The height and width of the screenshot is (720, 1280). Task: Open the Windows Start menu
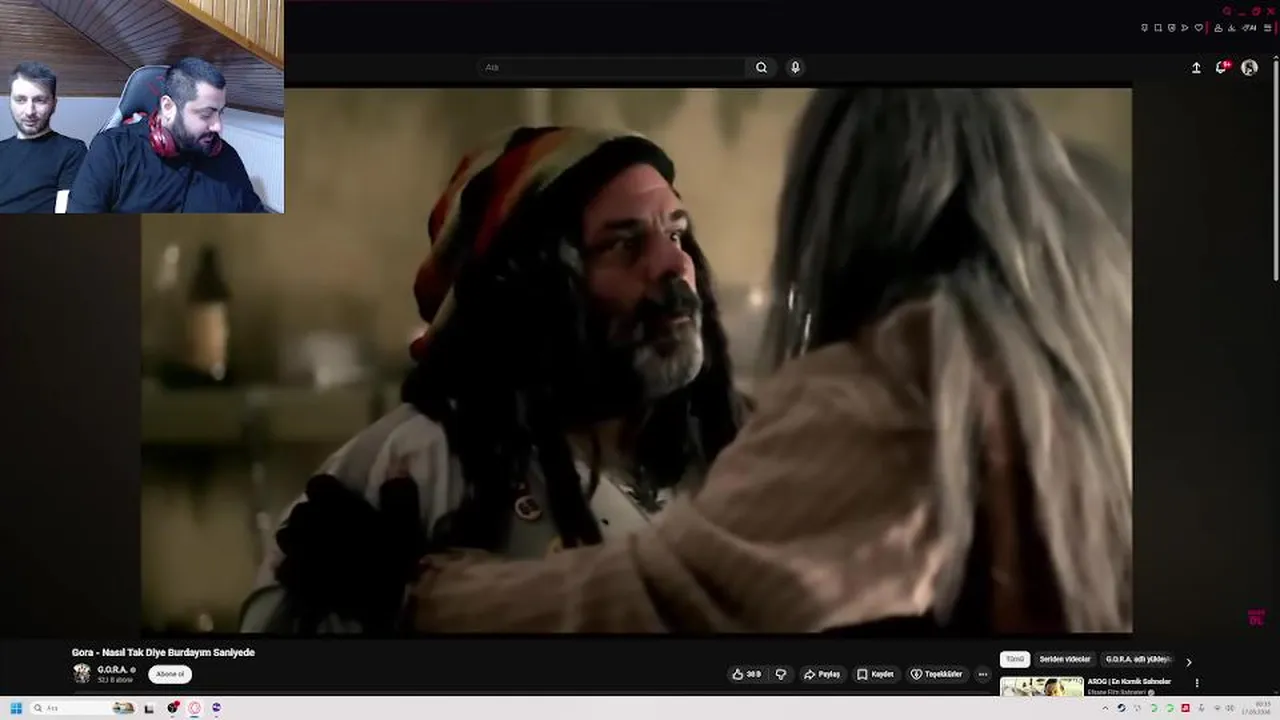(16, 708)
